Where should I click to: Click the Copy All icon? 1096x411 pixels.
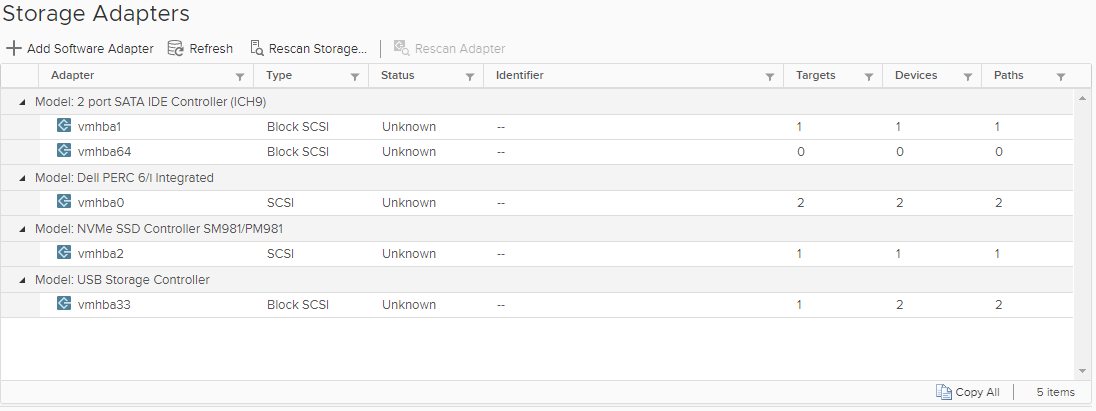(x=943, y=392)
